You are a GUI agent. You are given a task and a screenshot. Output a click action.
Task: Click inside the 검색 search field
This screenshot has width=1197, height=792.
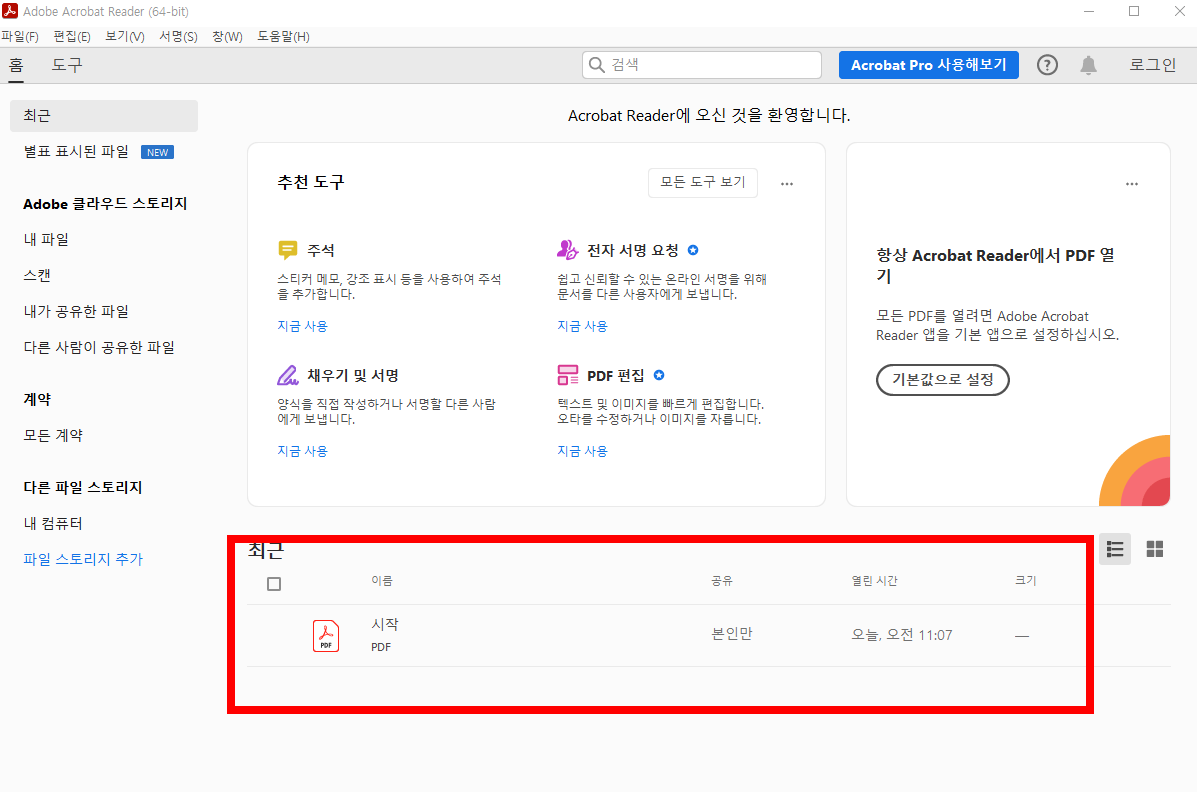point(700,64)
